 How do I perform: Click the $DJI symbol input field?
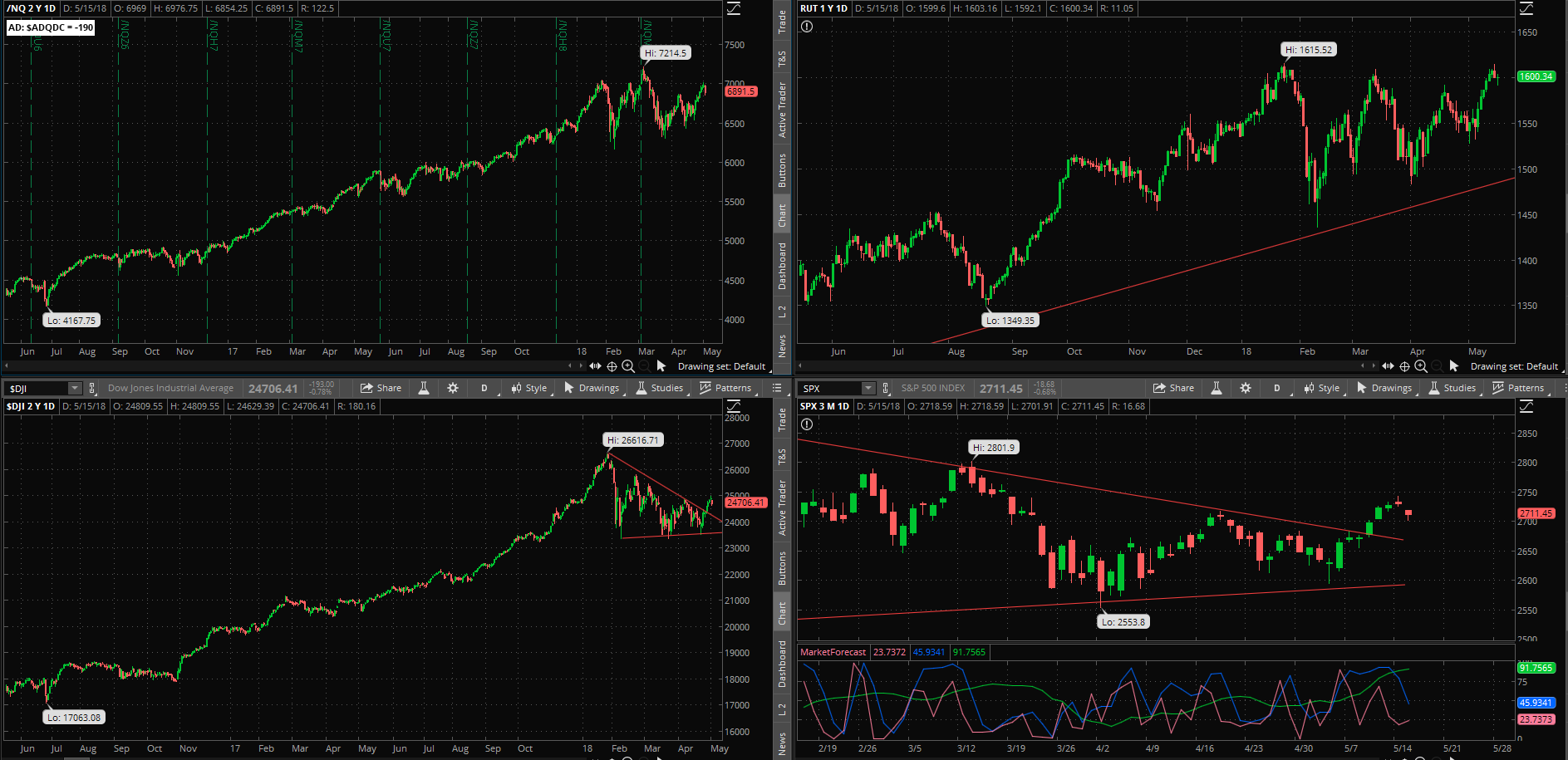click(x=37, y=388)
